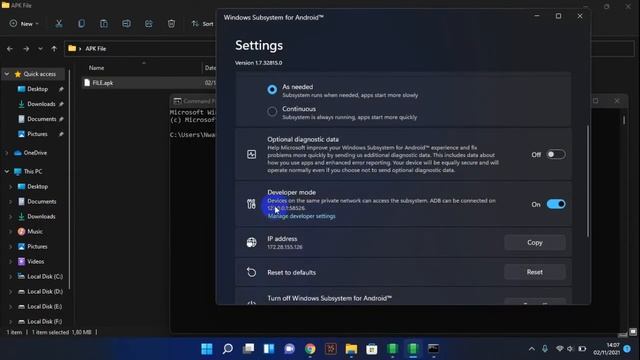Go up one folder level
This screenshot has height=360, width=640.
point(54,49)
